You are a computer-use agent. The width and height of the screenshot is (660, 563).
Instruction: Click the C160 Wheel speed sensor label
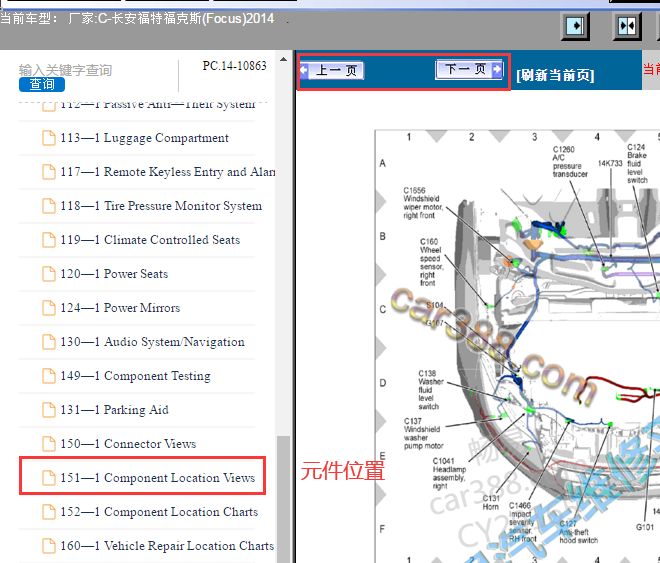pyautogui.click(x=431, y=262)
